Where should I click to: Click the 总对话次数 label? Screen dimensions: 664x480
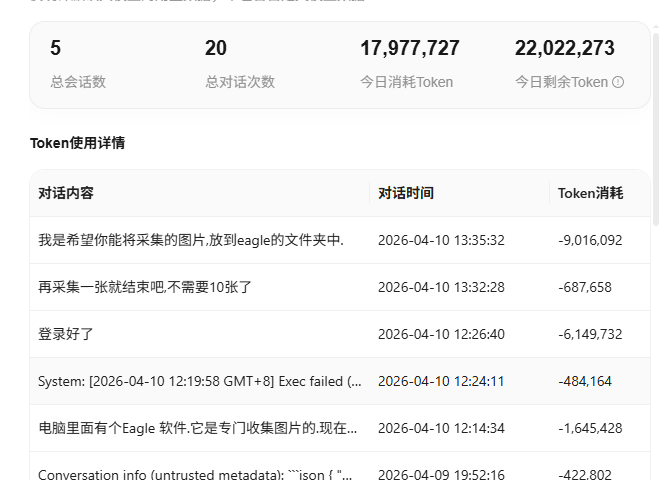pos(240,82)
